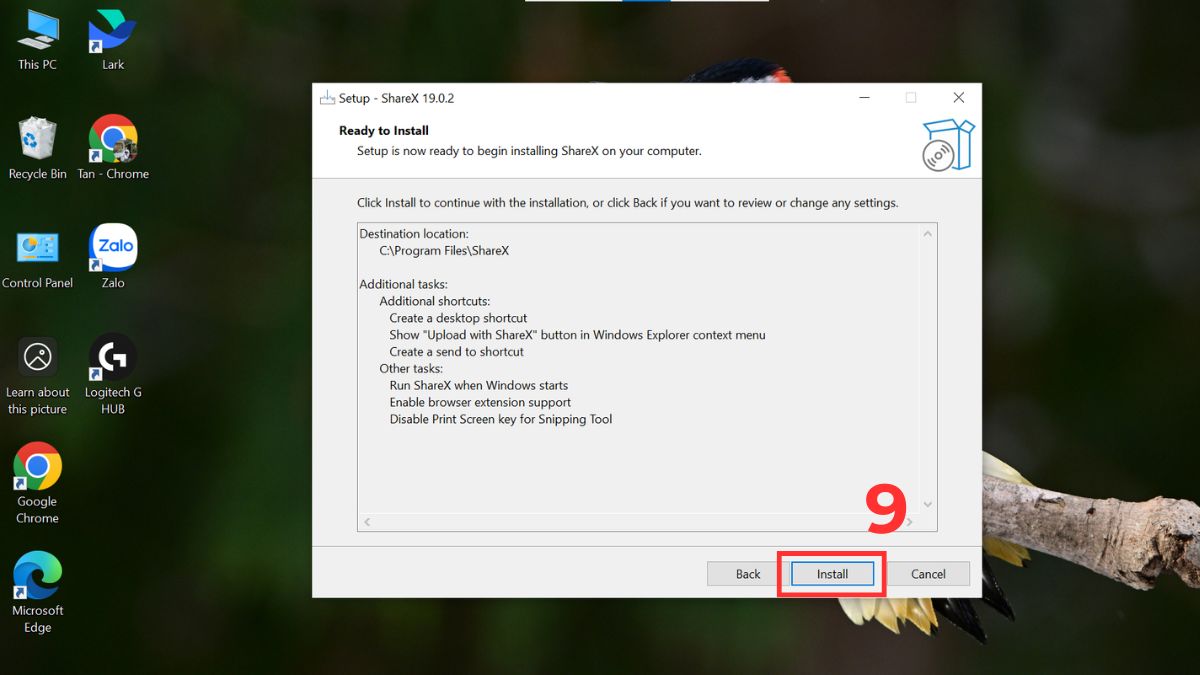Viewport: 1200px width, 675px height.
Task: Cancel the ShareX installation
Action: (928, 574)
